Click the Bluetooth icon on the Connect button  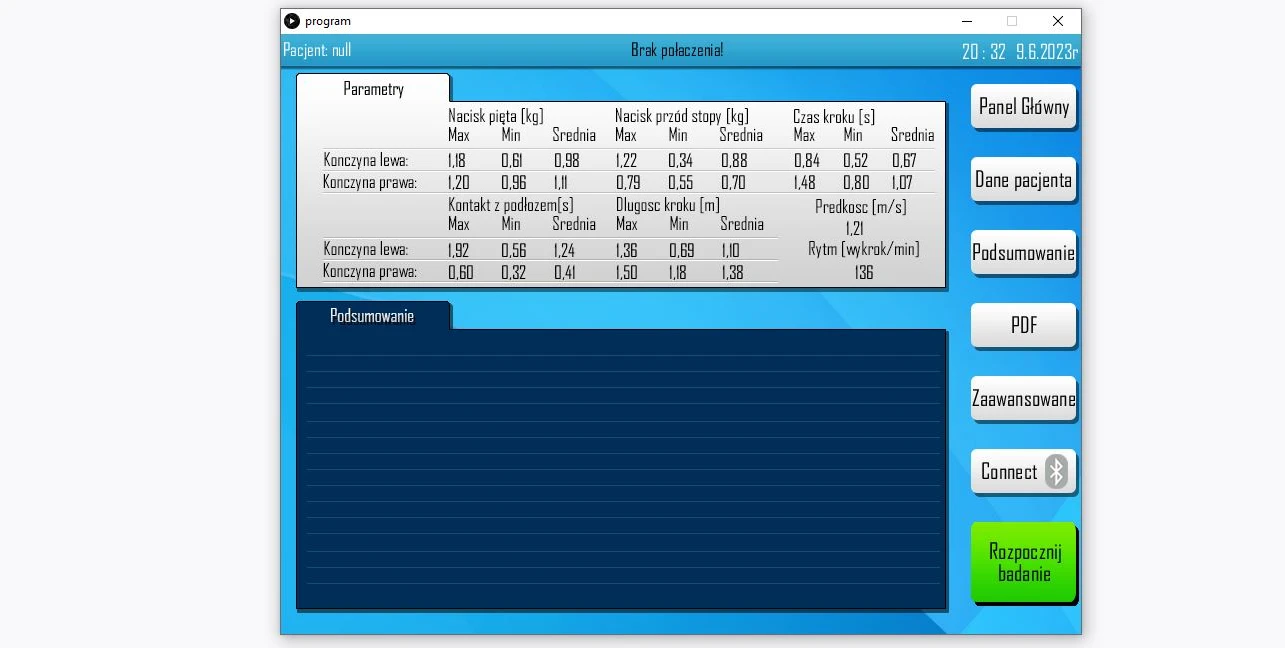[x=1056, y=472]
